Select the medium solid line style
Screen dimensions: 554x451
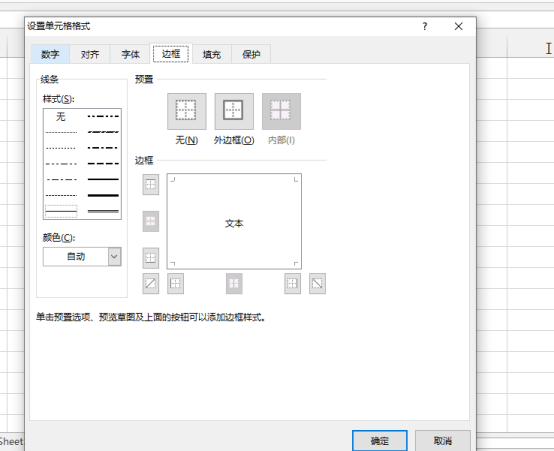click(103, 179)
